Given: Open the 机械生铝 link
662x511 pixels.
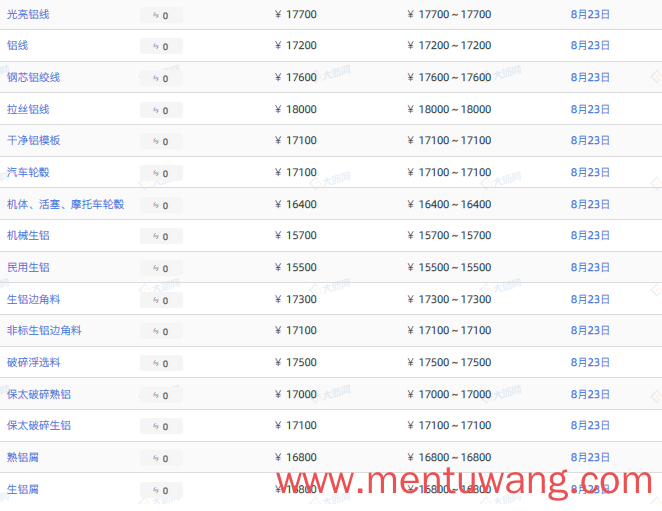Looking at the screenshot, I should coord(28,235).
